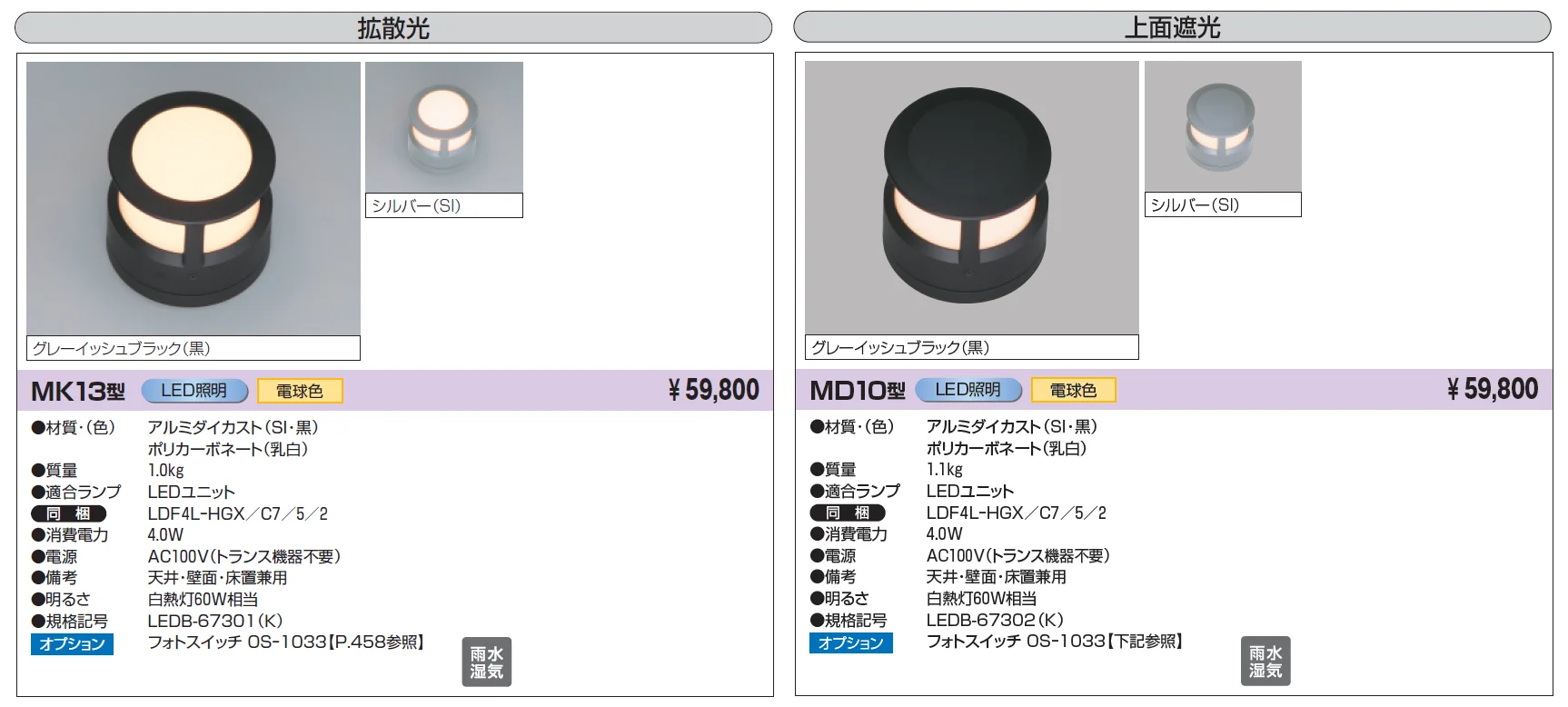Click フォトスイッチ OS-1033【P.458参照】
Image resolution: width=1568 pixels, height=707 pixels.
(286, 642)
